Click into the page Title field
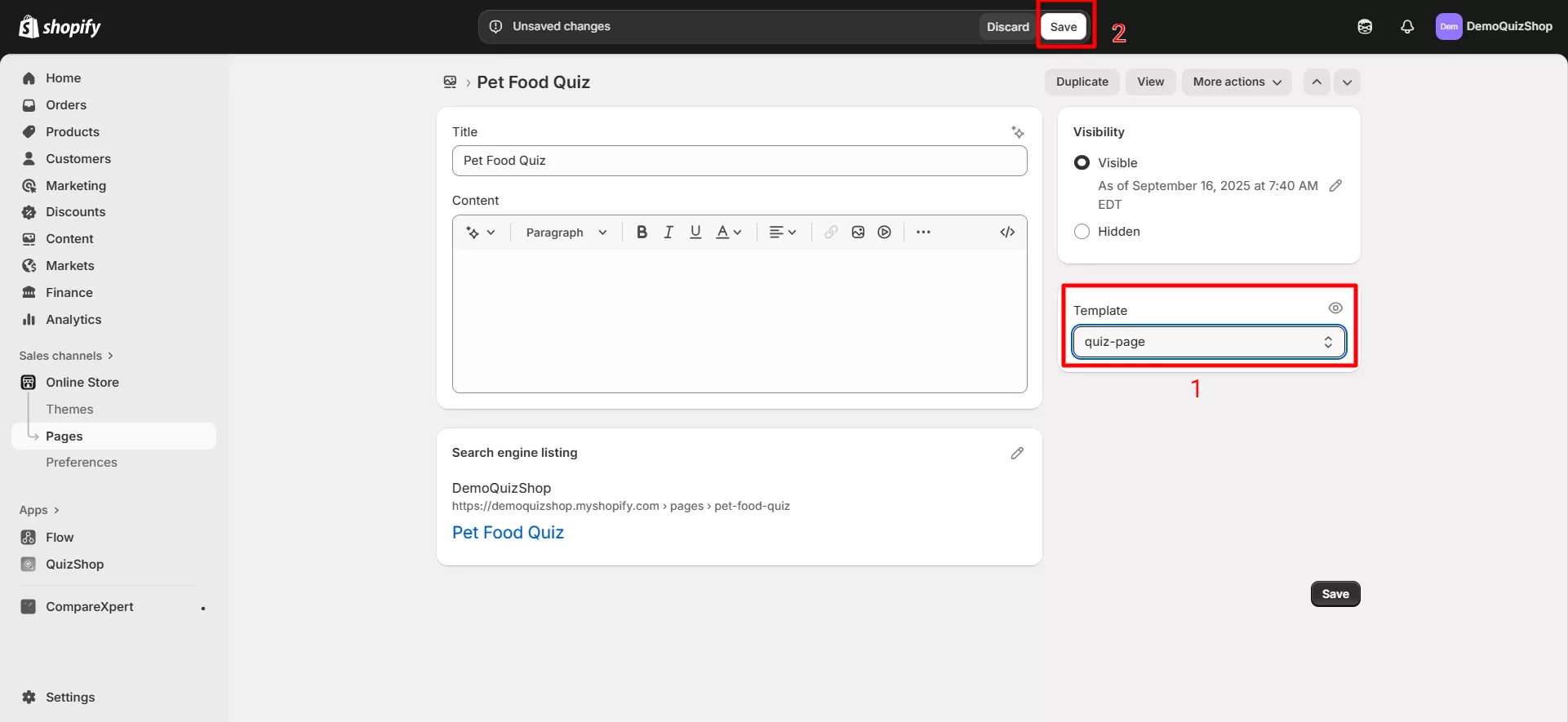Screen dimensions: 1568x722 point(739,161)
